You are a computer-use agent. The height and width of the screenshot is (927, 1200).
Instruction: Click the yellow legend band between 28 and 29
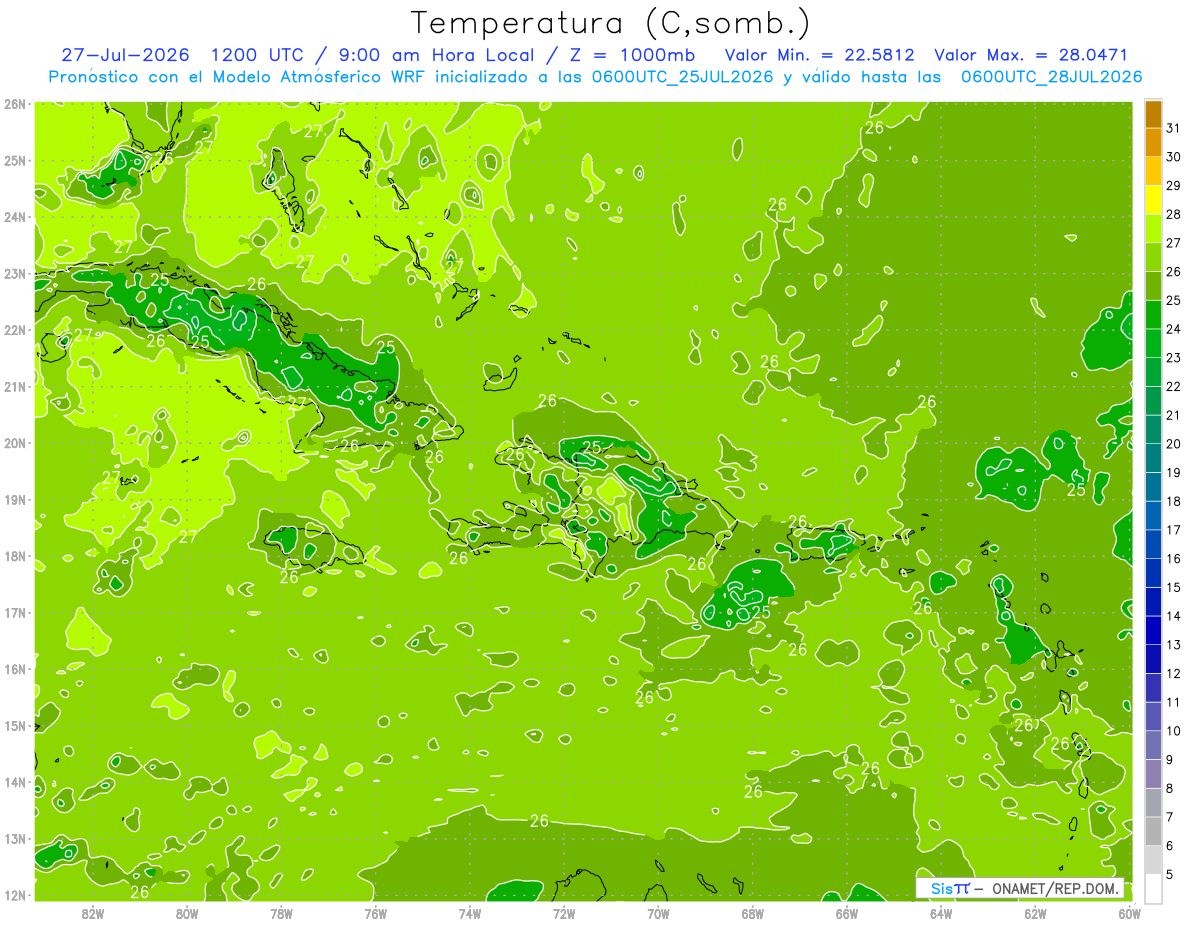click(x=1153, y=200)
